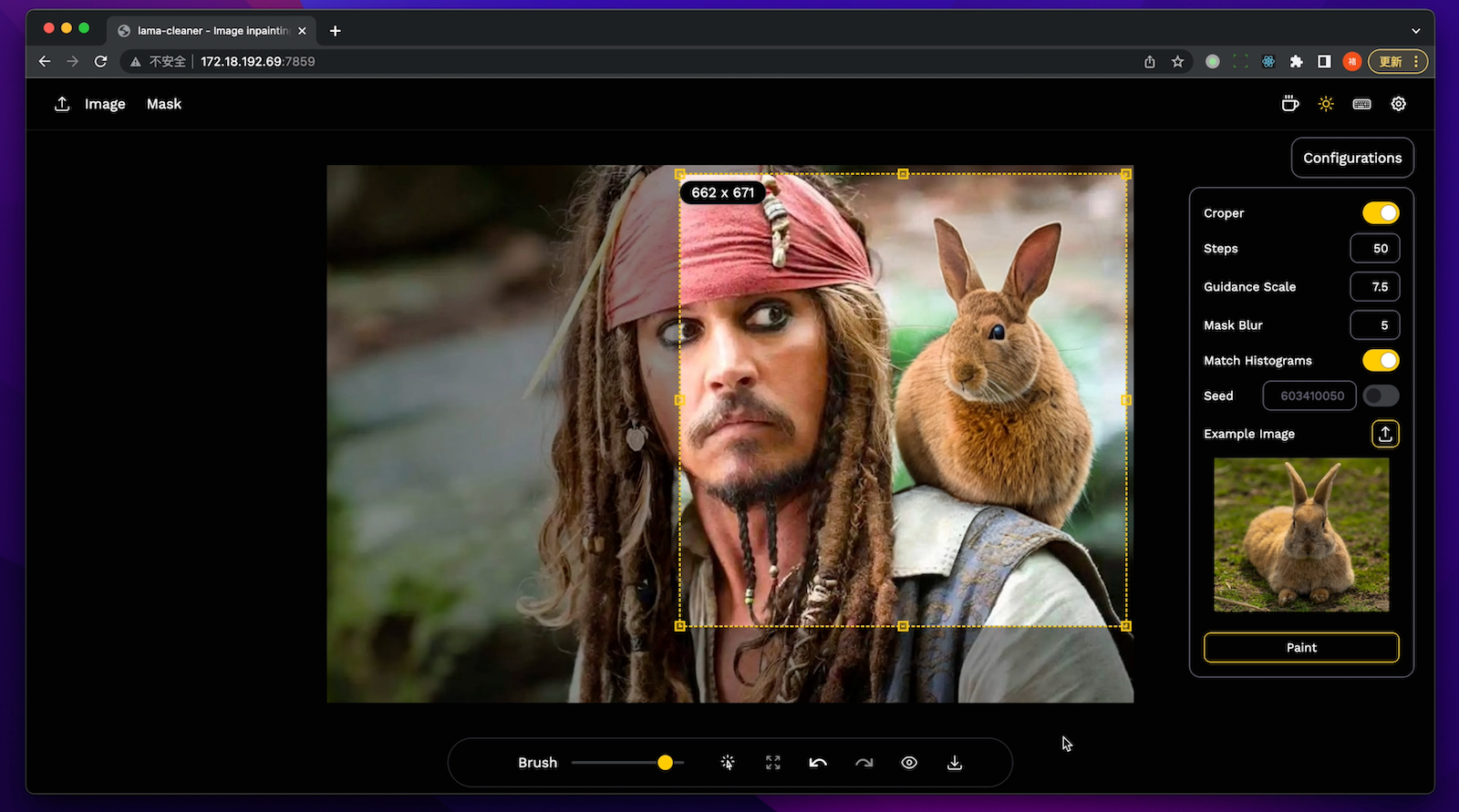
Task: Click the Steps value field
Action: (1374, 248)
